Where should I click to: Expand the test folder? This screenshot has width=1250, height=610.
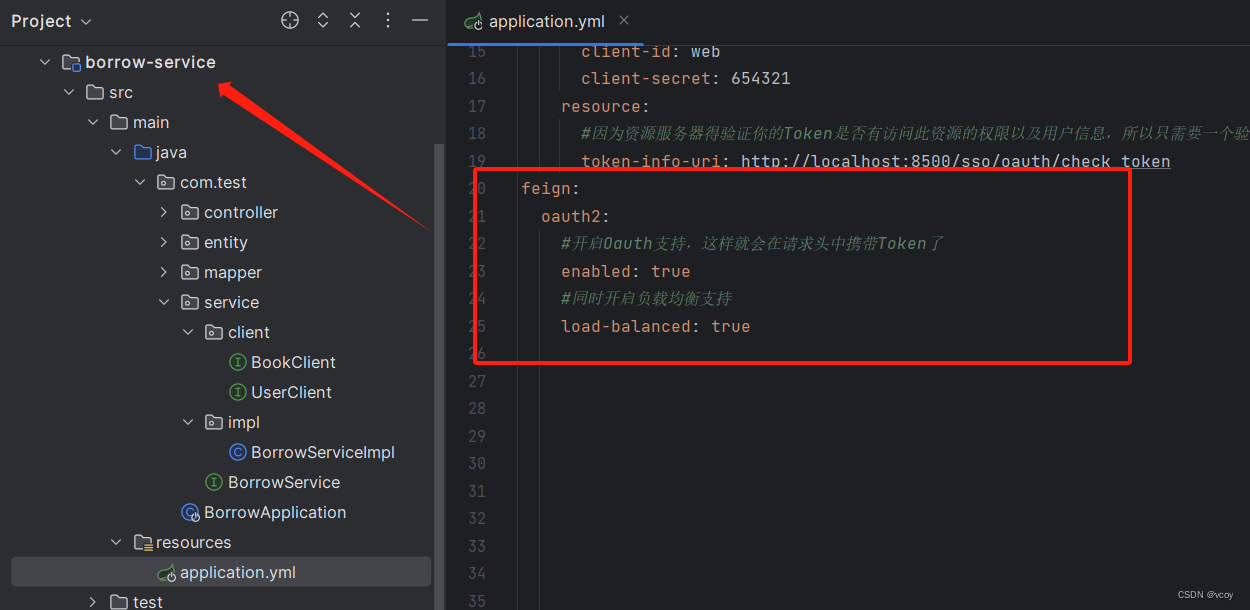click(x=92, y=602)
